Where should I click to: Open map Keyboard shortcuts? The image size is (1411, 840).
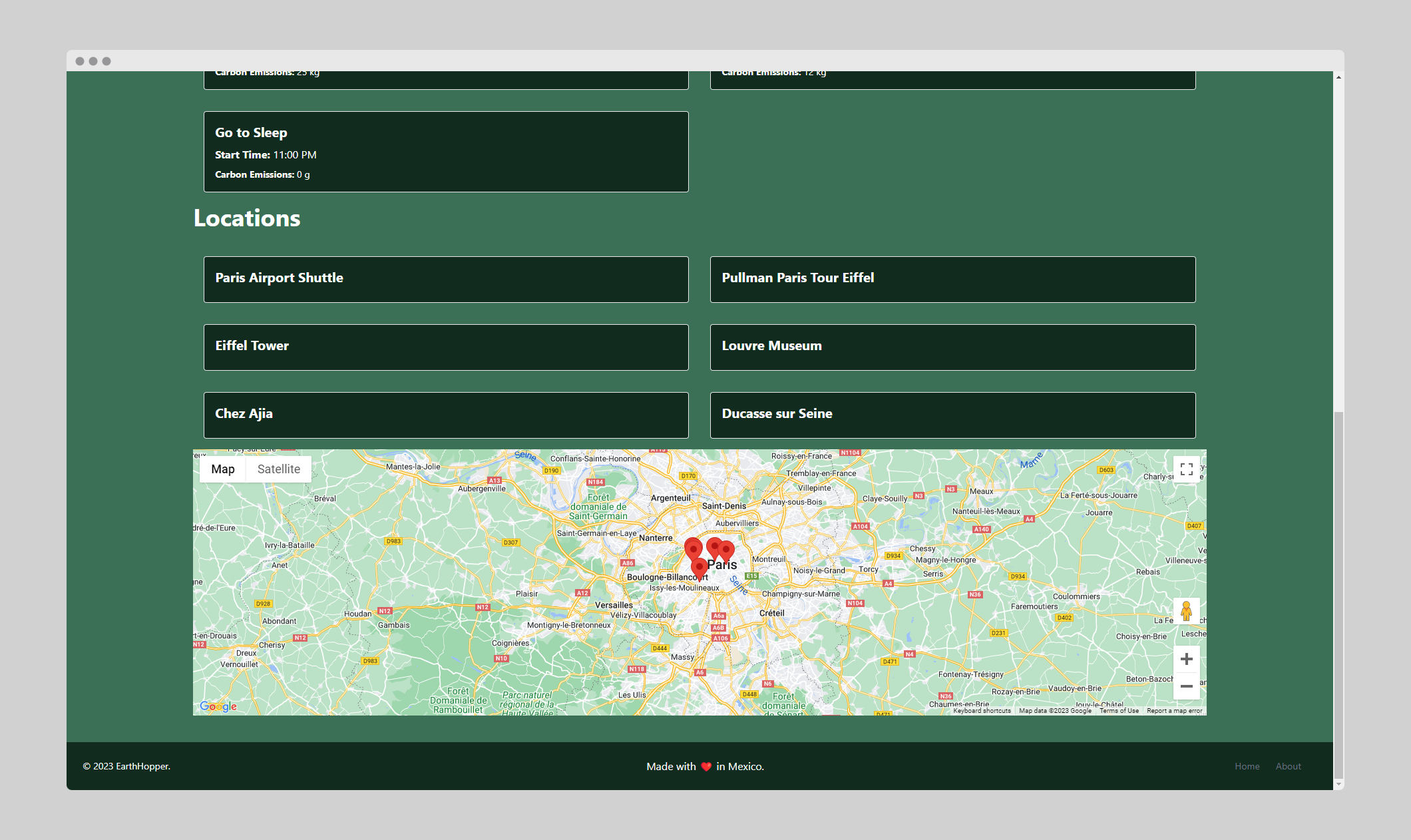(982, 711)
